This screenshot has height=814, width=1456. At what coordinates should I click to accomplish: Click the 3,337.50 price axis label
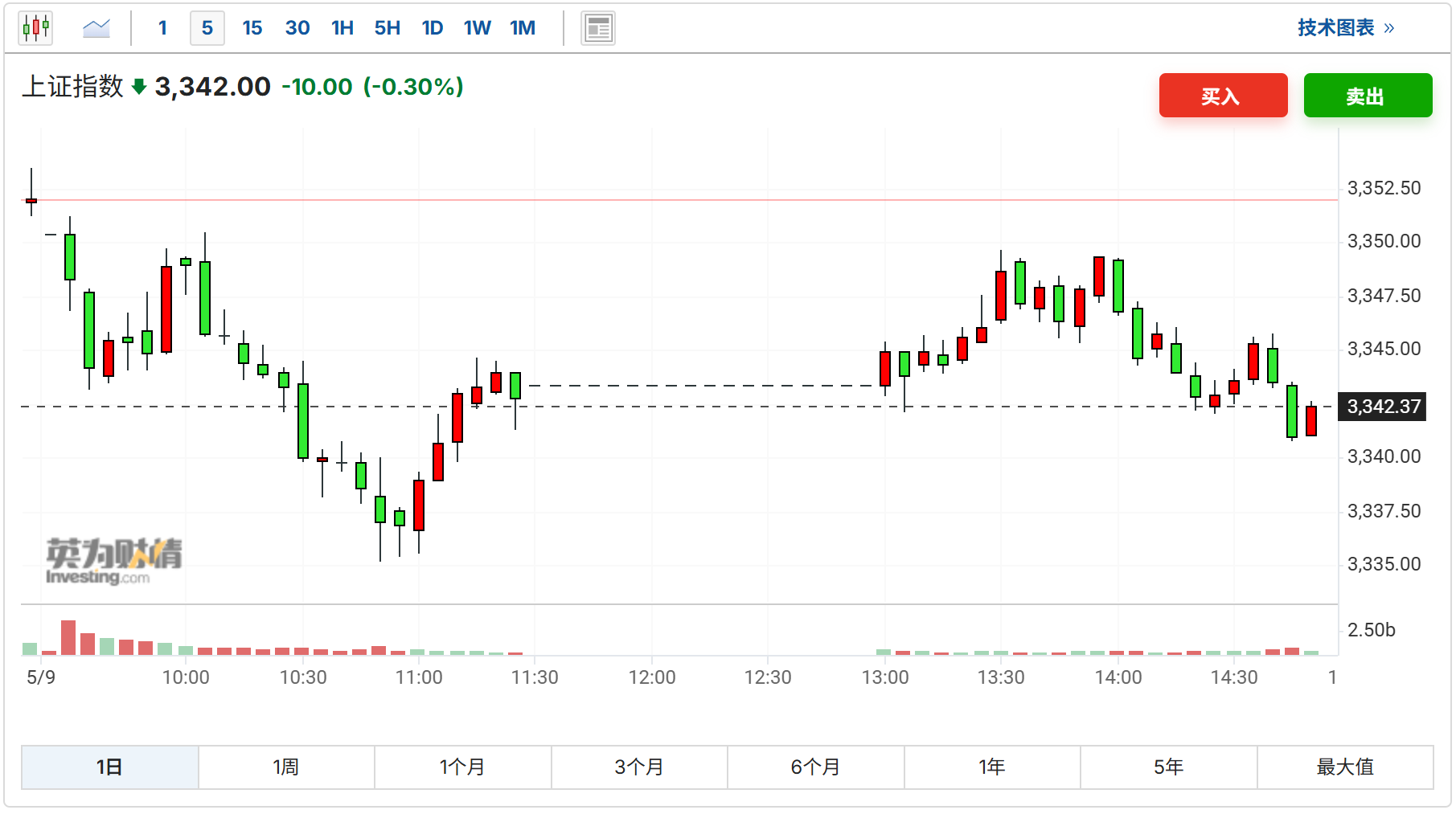[1384, 511]
